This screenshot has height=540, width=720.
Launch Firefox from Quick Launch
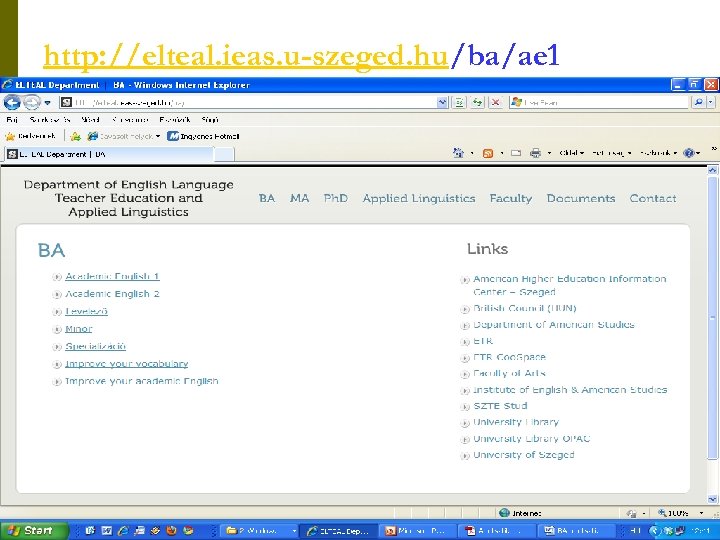(x=172, y=531)
